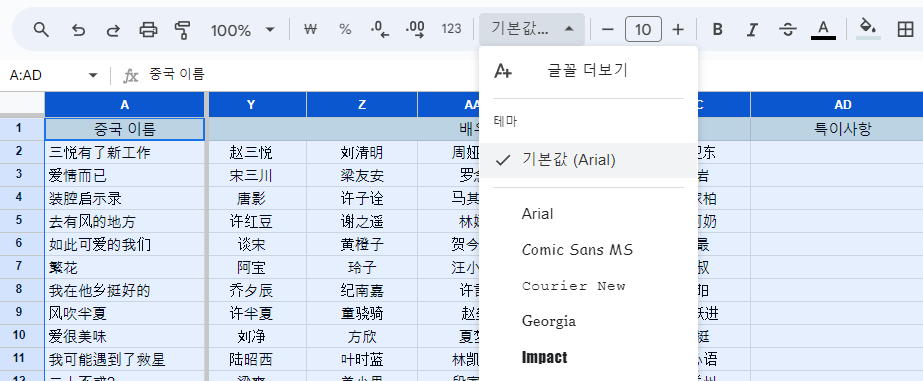This screenshot has height=381, width=923.
Task: Redo the last action
Action: (113, 29)
